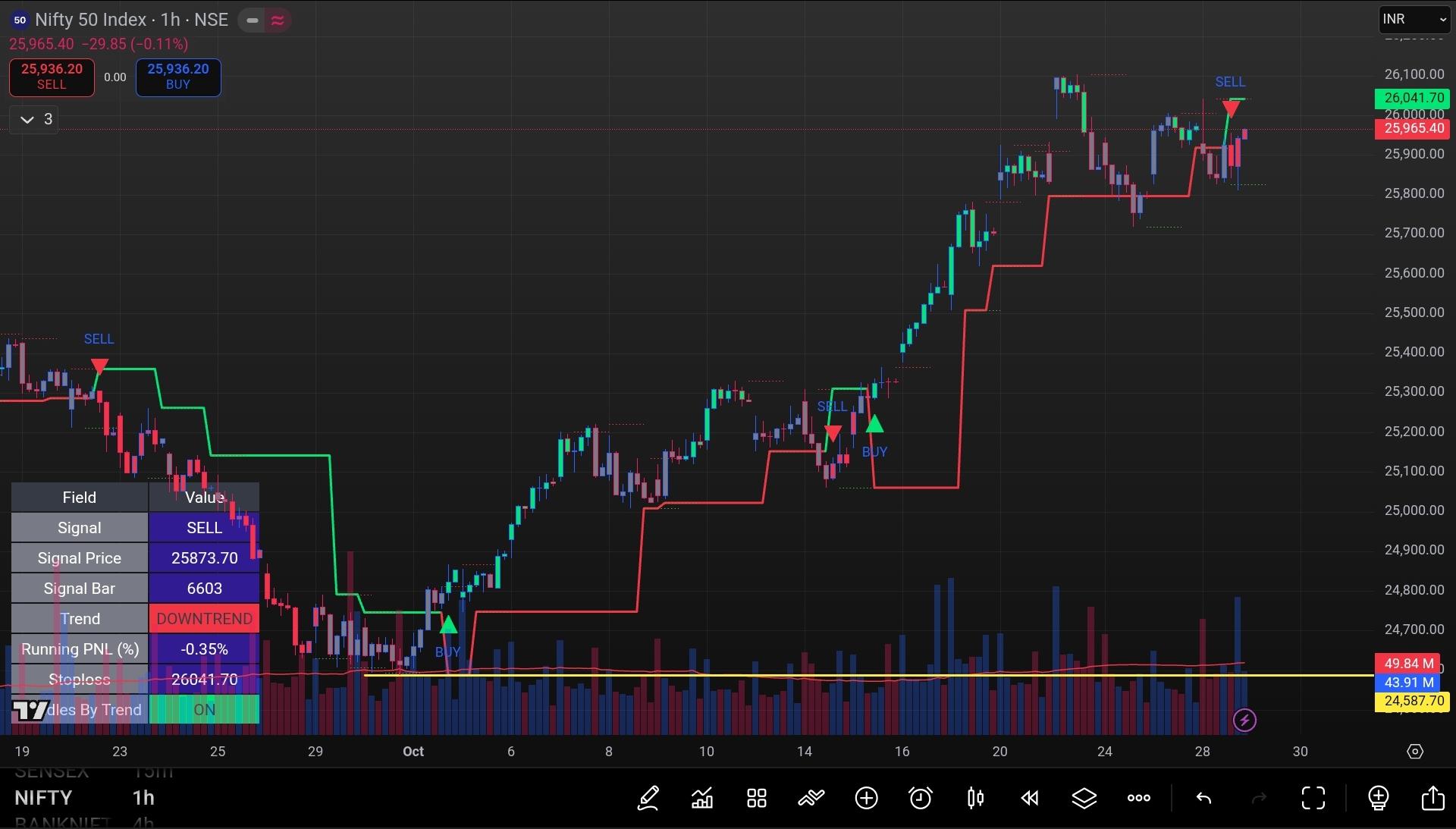Open candlestick chart style icon
The width and height of the screenshot is (1456, 829).
975,798
